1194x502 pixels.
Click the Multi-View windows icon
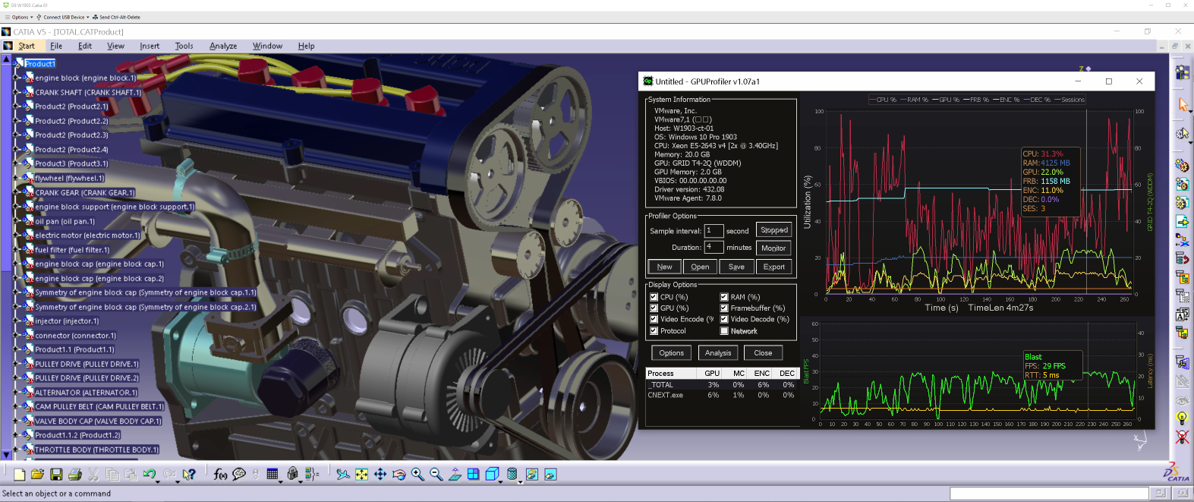tap(473, 475)
